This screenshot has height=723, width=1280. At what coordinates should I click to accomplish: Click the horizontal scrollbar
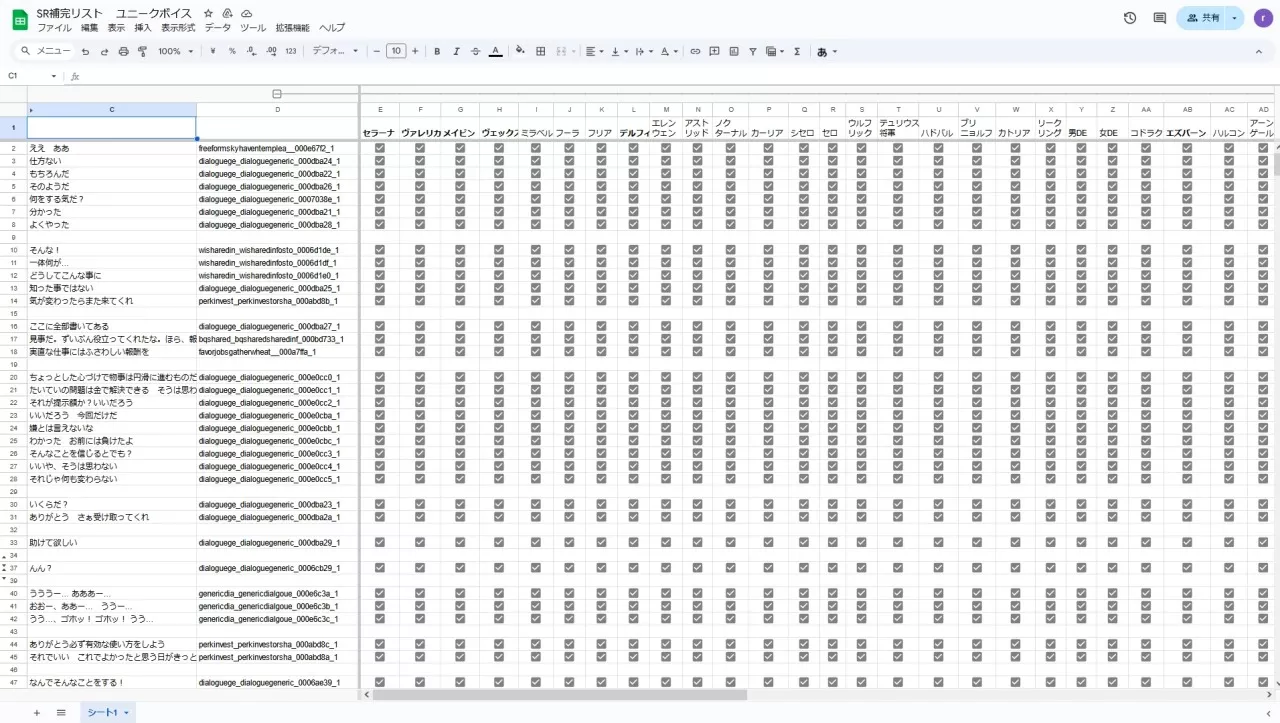tap(560, 694)
